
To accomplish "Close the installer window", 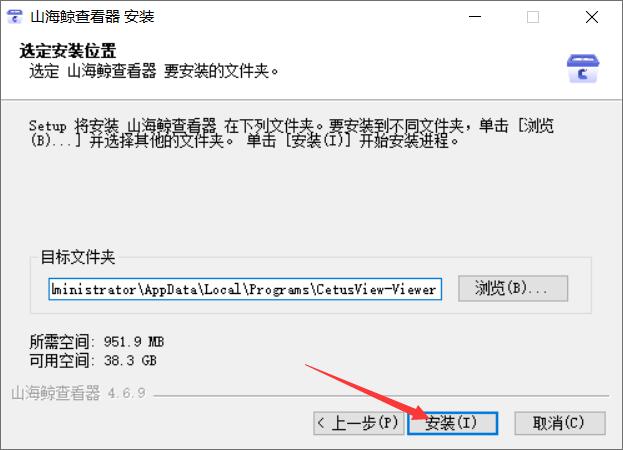I will pyautogui.click(x=592, y=17).
